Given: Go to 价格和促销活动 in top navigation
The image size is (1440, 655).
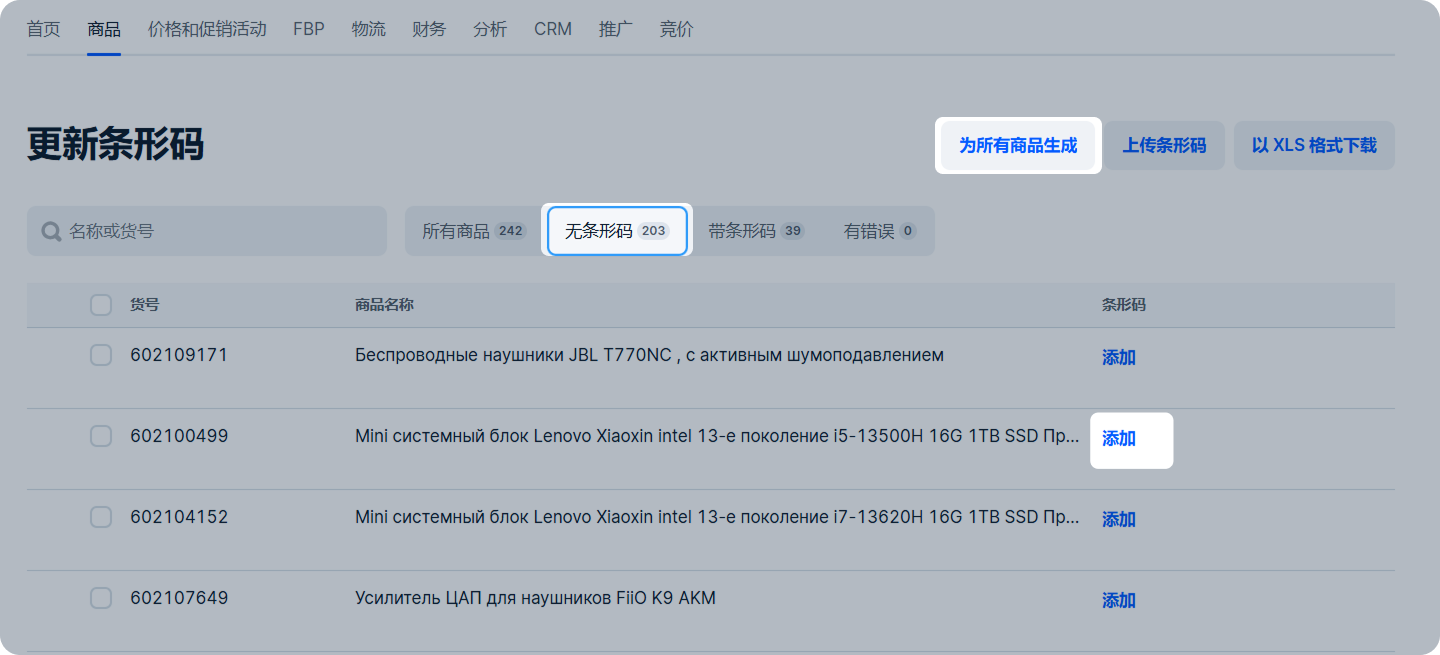Looking at the screenshot, I should click(x=207, y=29).
